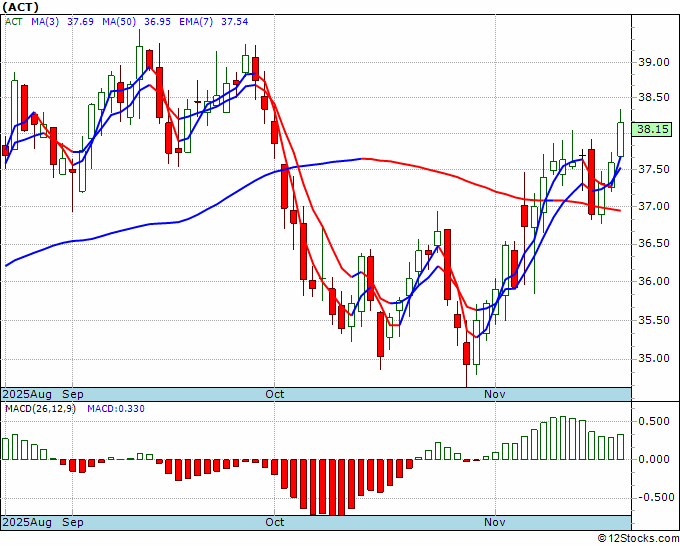Screen dimensions: 680x546
Task: Select Oct on the price chart timeline
Action: (x=275, y=394)
